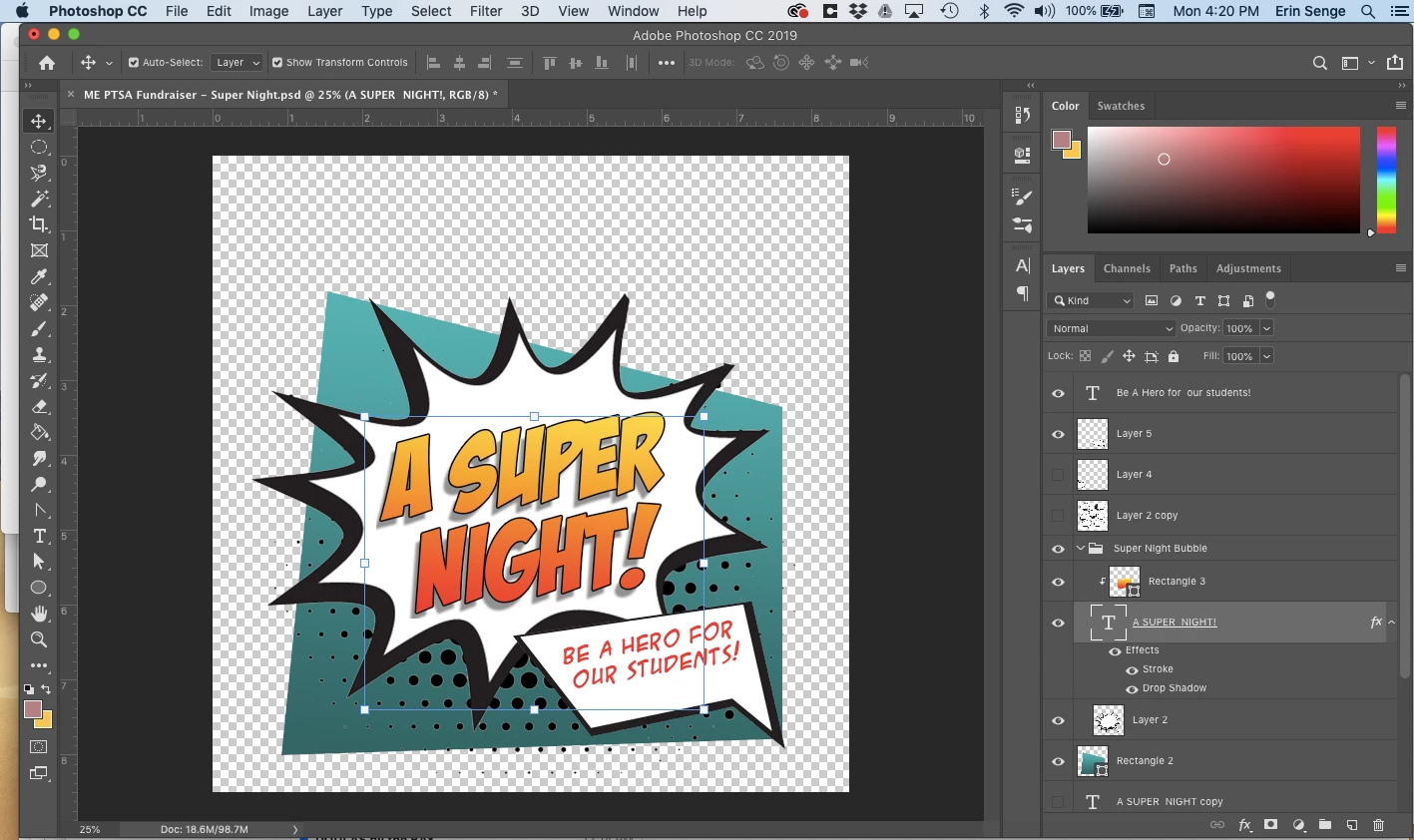Hide the Layer 5 layer

[1058, 434]
